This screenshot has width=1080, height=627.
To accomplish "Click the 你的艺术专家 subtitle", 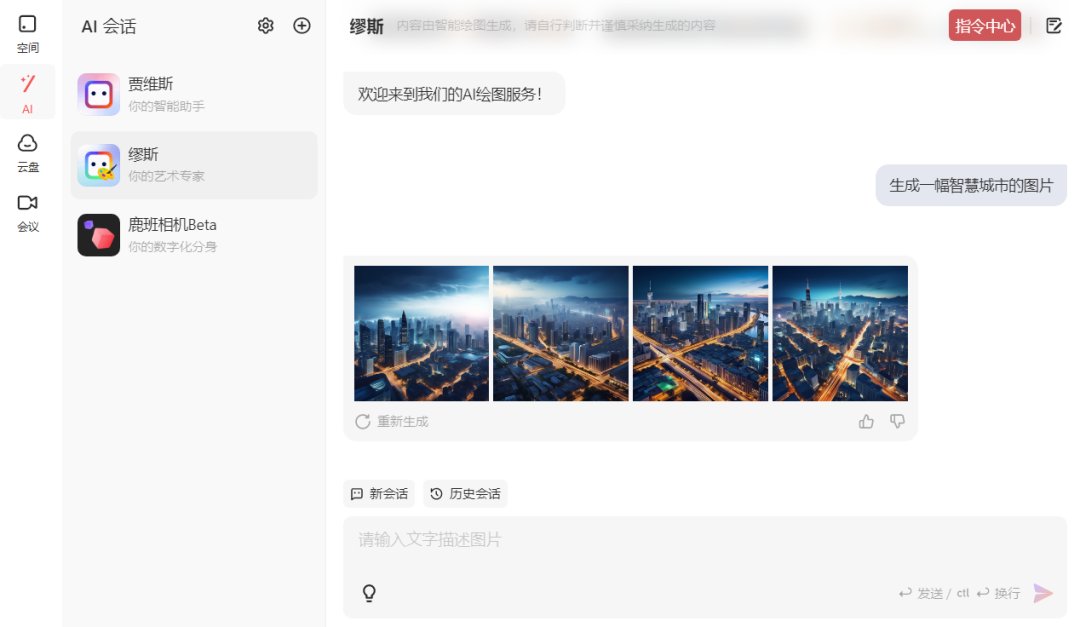I will (x=166, y=176).
